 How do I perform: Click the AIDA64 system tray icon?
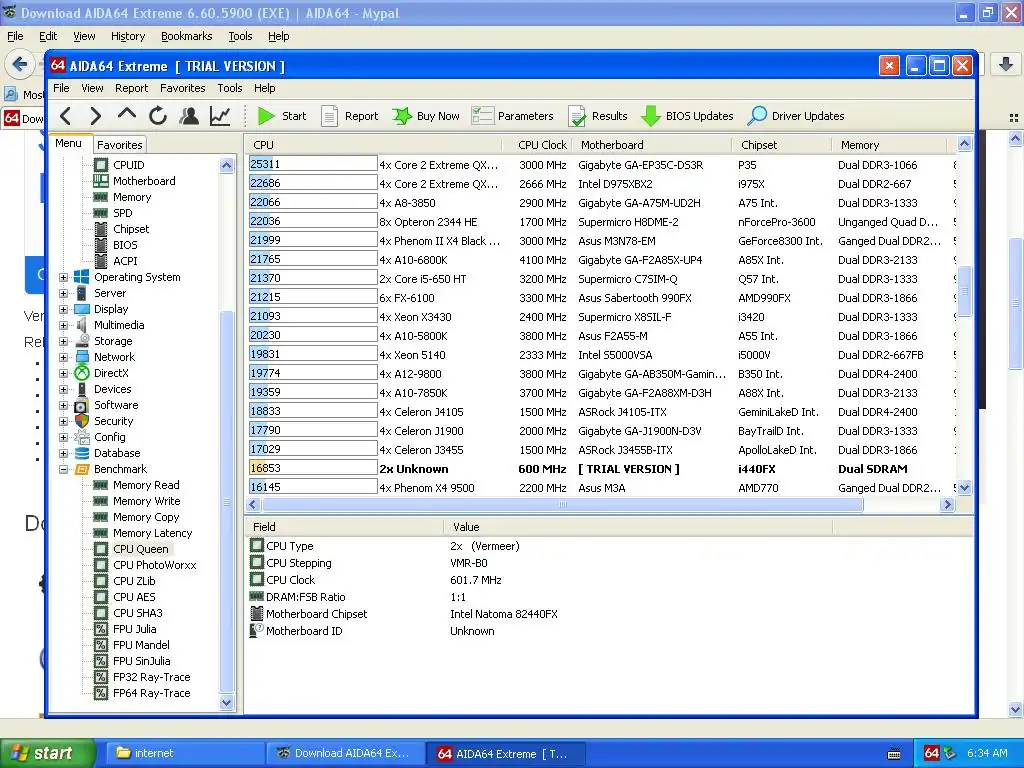pyautogui.click(x=932, y=753)
